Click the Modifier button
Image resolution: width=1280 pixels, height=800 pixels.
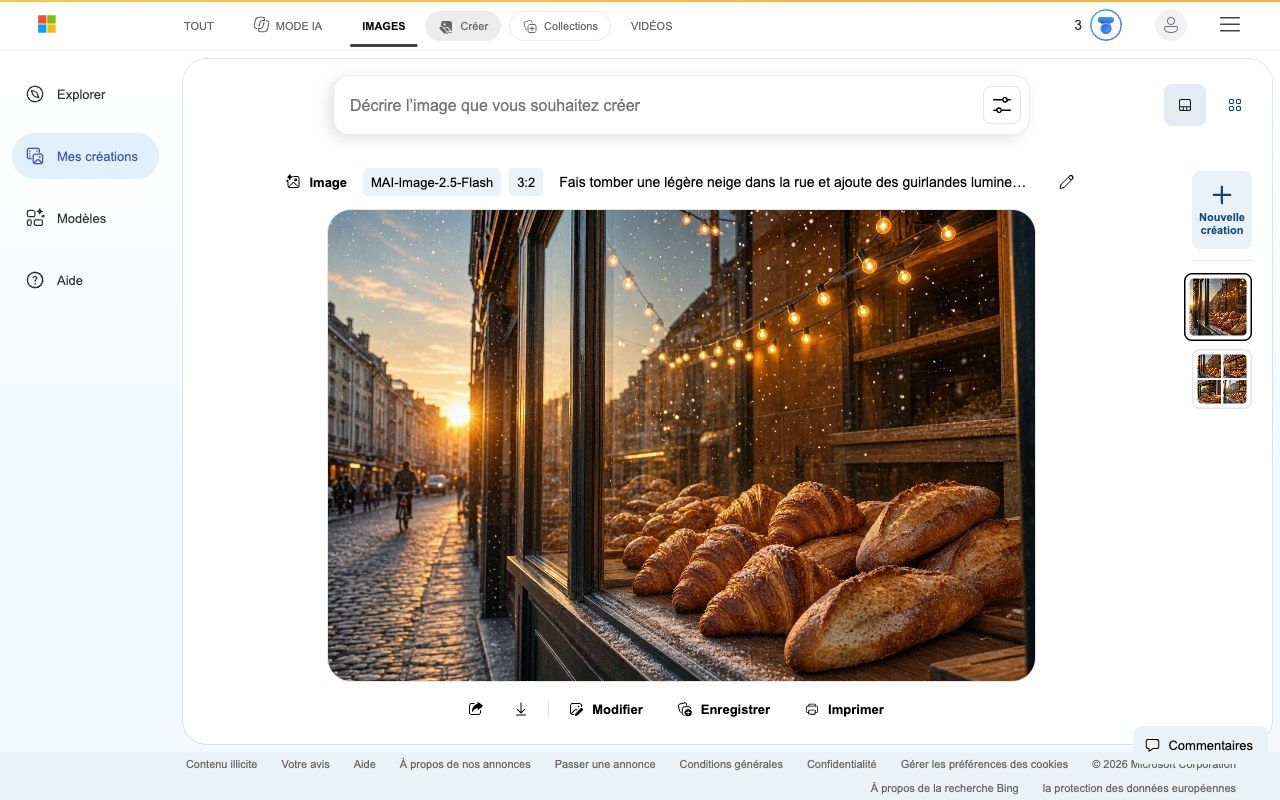606,709
